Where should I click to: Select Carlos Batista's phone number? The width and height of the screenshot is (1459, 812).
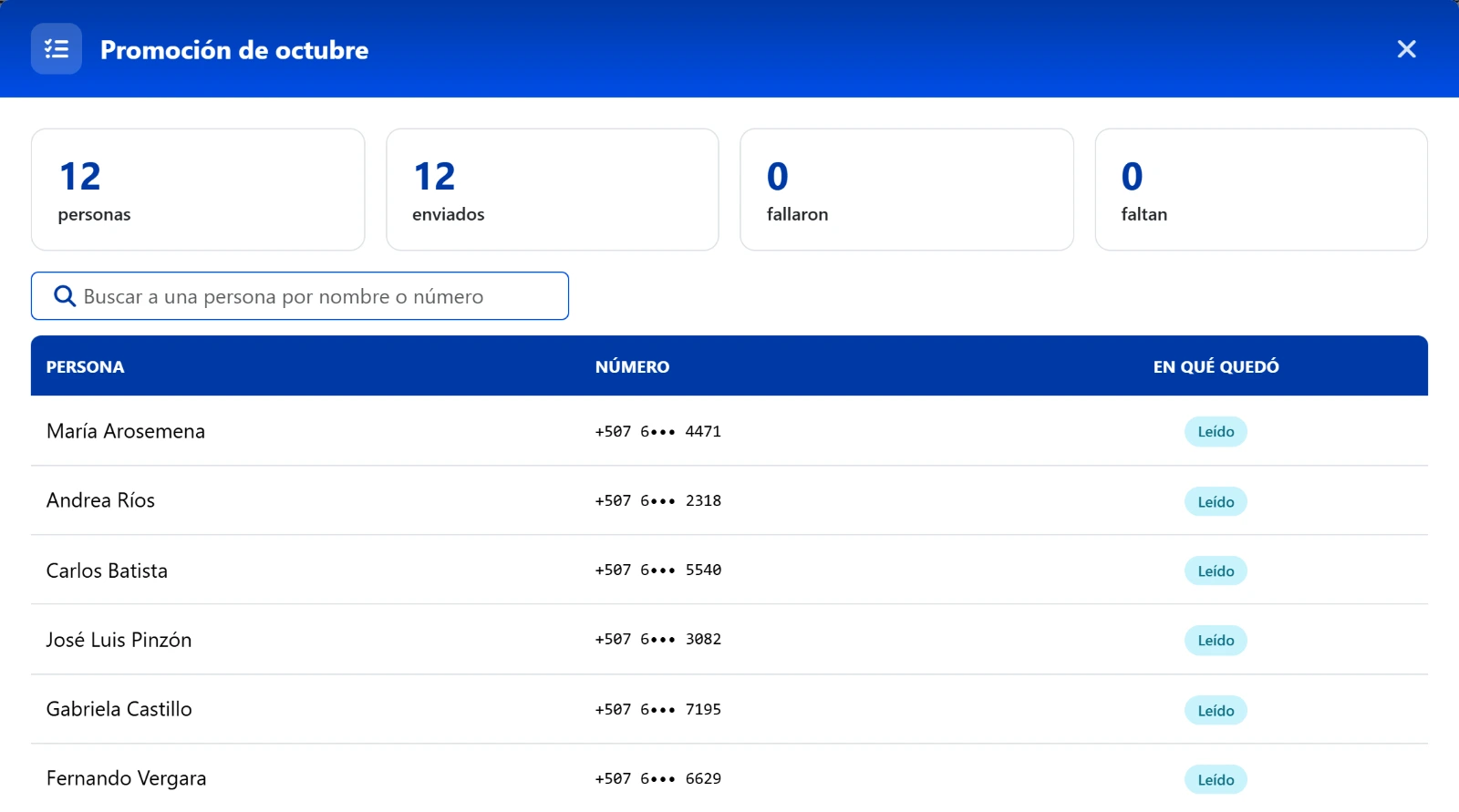pos(658,570)
